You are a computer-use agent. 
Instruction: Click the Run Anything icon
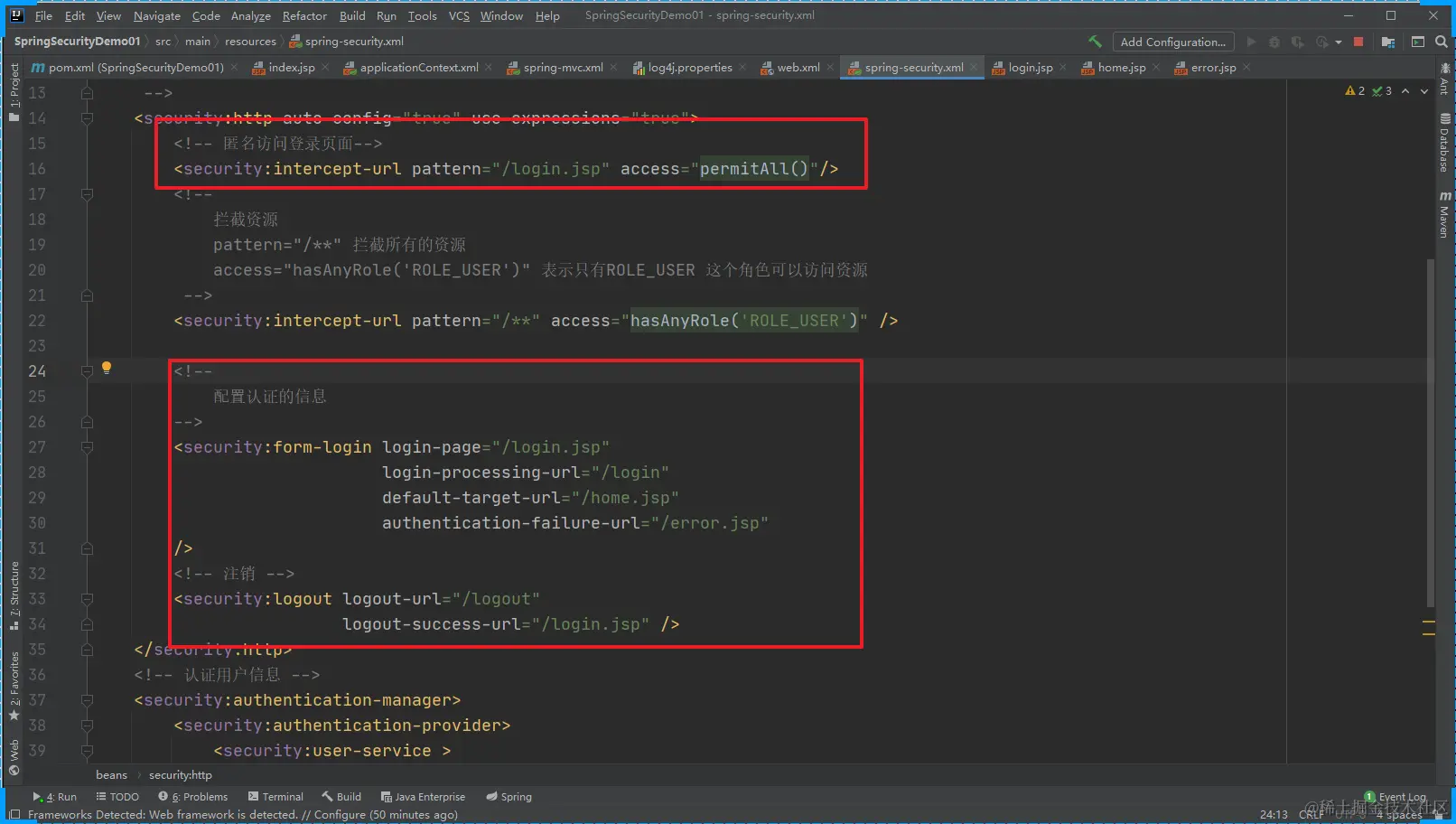pyautogui.click(x=1418, y=42)
